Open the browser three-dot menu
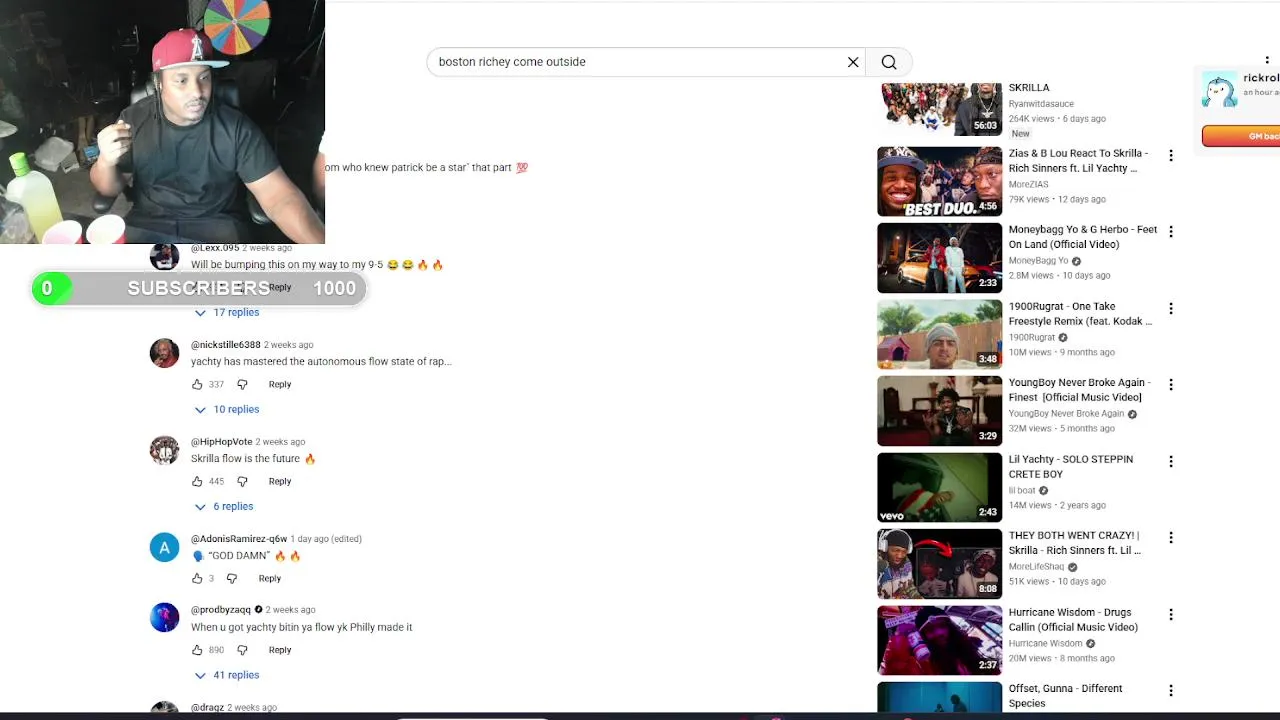This screenshot has width=1280, height=720. pyautogui.click(x=1267, y=60)
